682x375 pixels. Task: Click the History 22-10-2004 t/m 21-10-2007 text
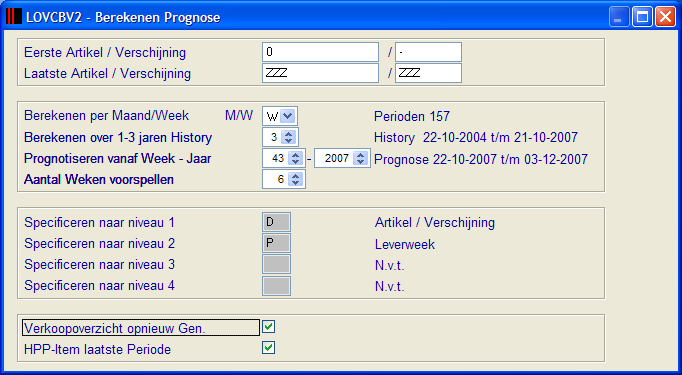click(476, 137)
